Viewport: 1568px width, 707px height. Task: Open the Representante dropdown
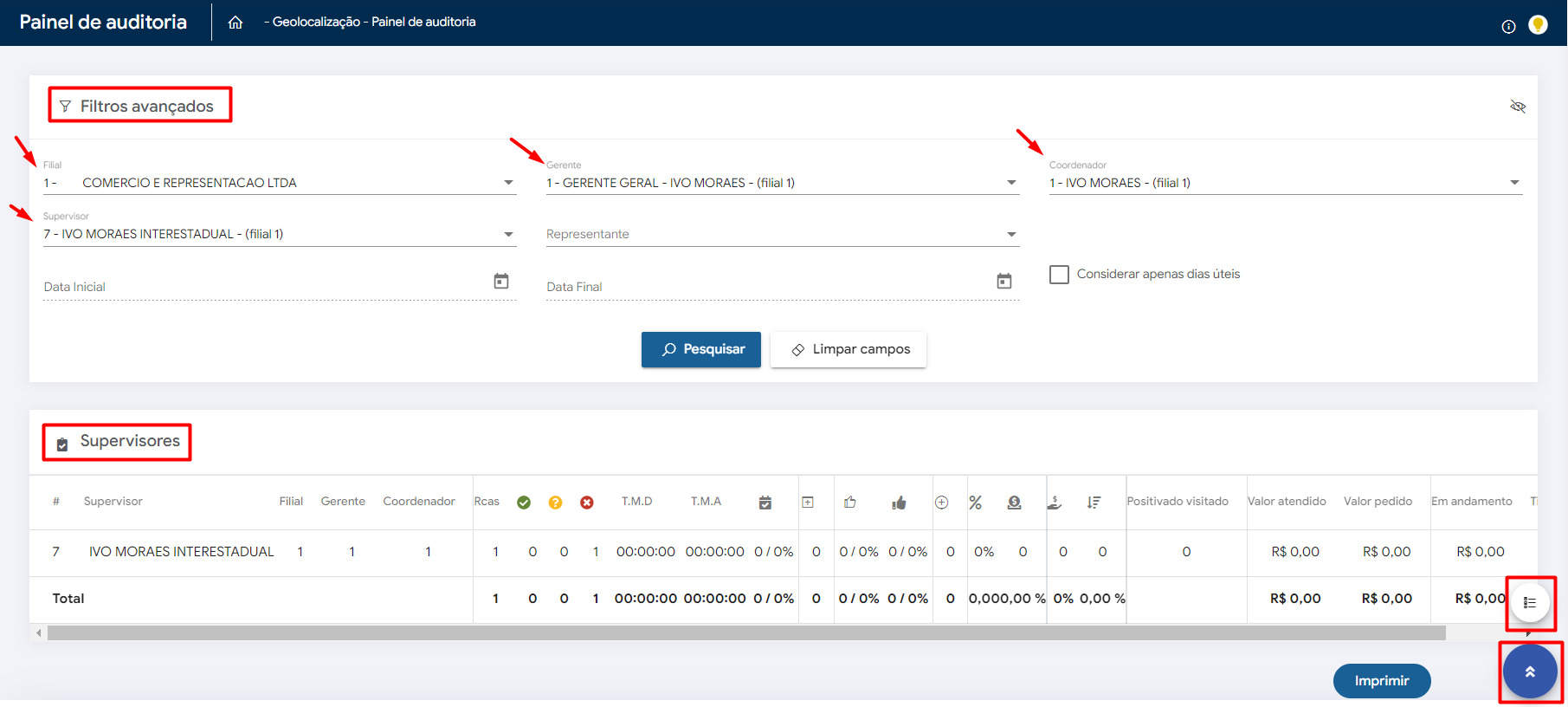1011,235
